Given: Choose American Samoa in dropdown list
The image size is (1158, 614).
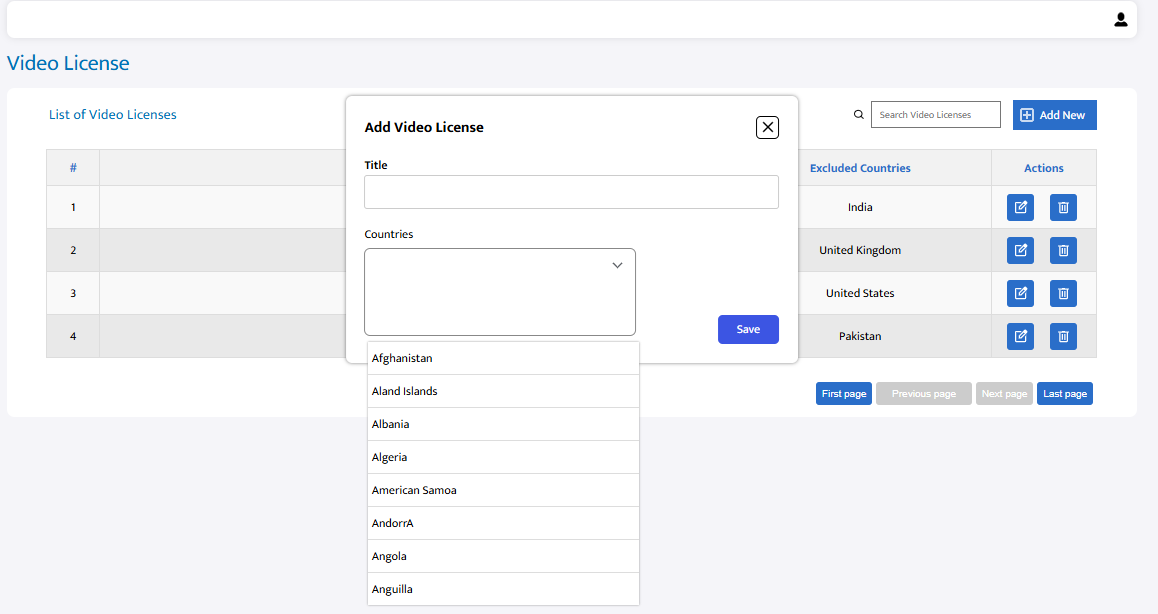Looking at the screenshot, I should pos(503,490).
